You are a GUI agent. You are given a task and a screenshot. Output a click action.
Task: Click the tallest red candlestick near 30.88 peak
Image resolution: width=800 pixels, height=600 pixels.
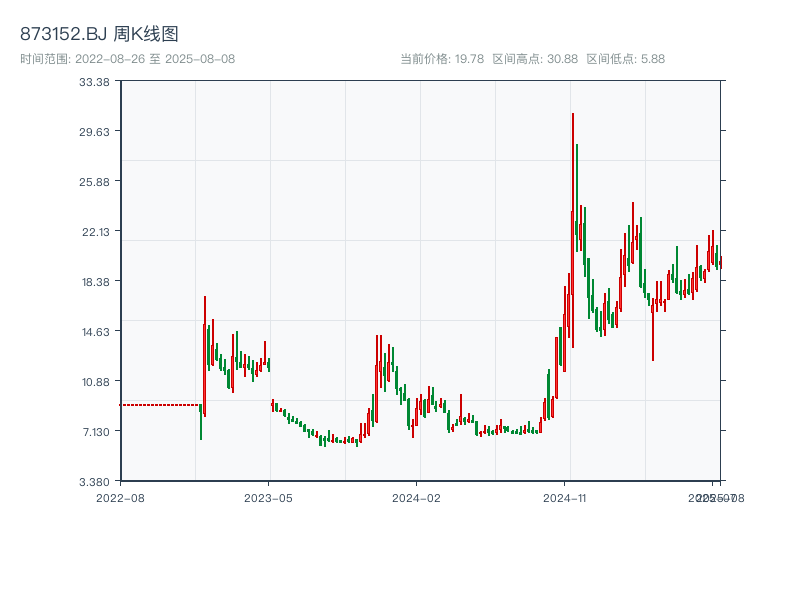coord(573,230)
